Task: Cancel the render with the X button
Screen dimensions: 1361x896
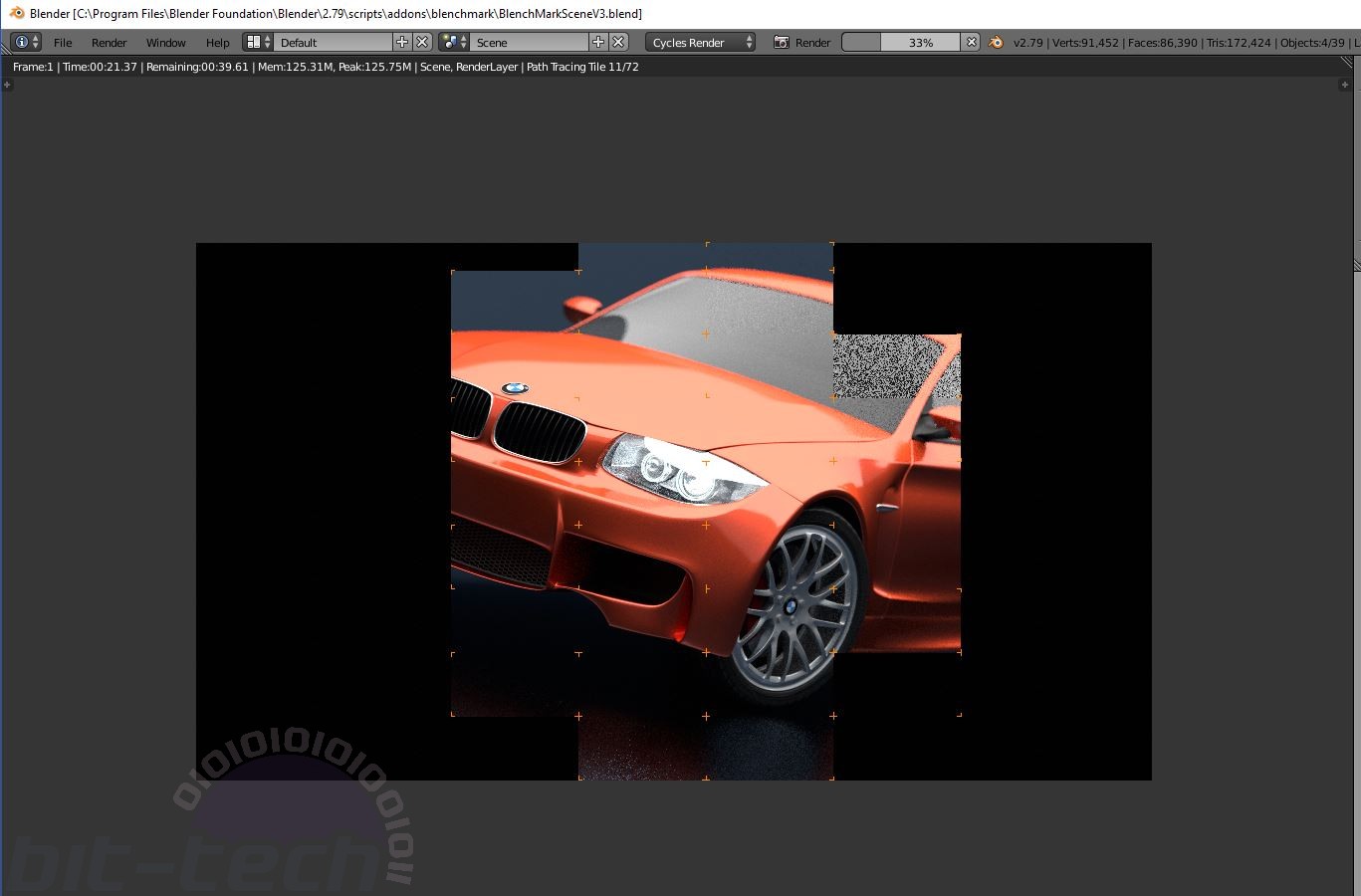Action: click(972, 42)
